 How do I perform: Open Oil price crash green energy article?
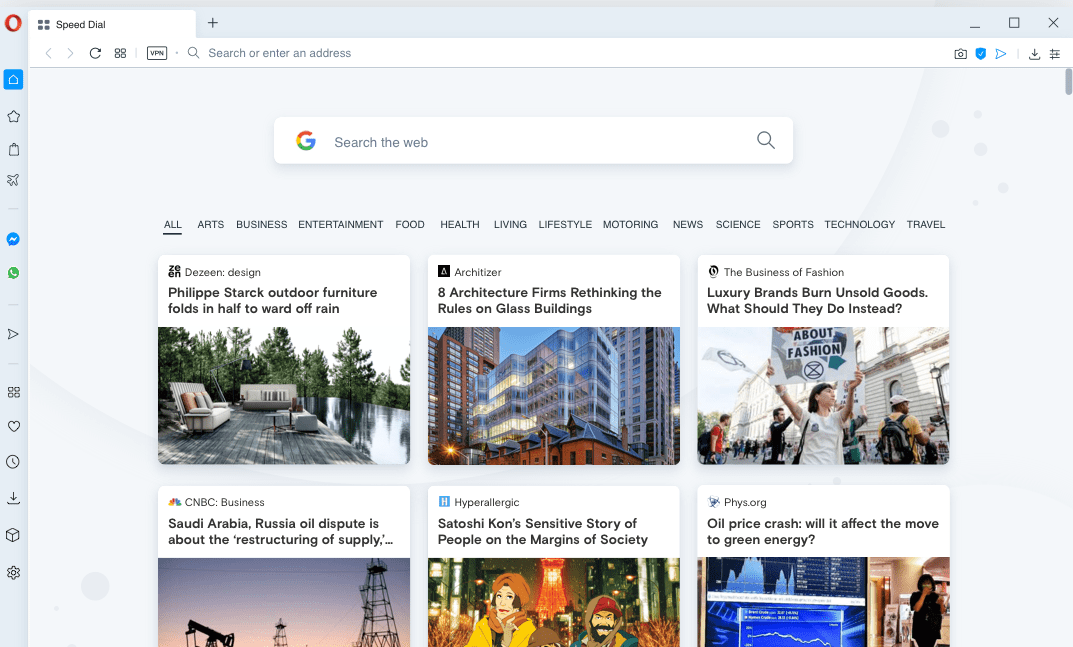point(823,531)
